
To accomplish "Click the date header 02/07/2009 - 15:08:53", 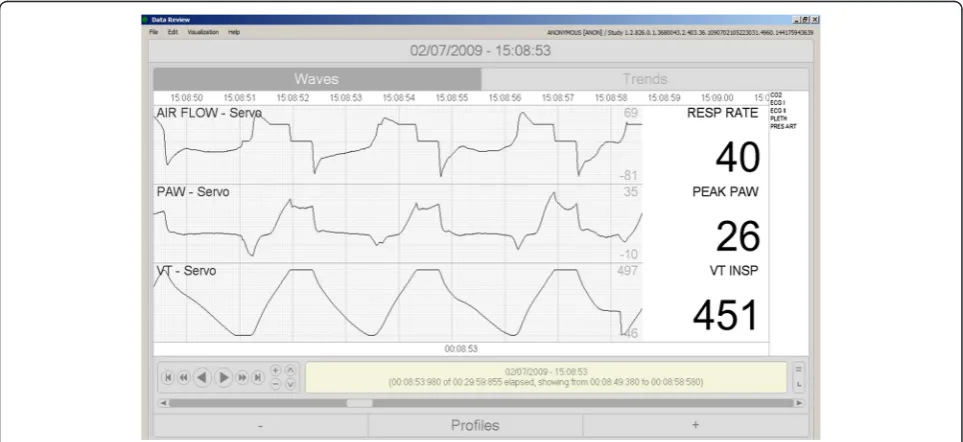I will (480, 51).
